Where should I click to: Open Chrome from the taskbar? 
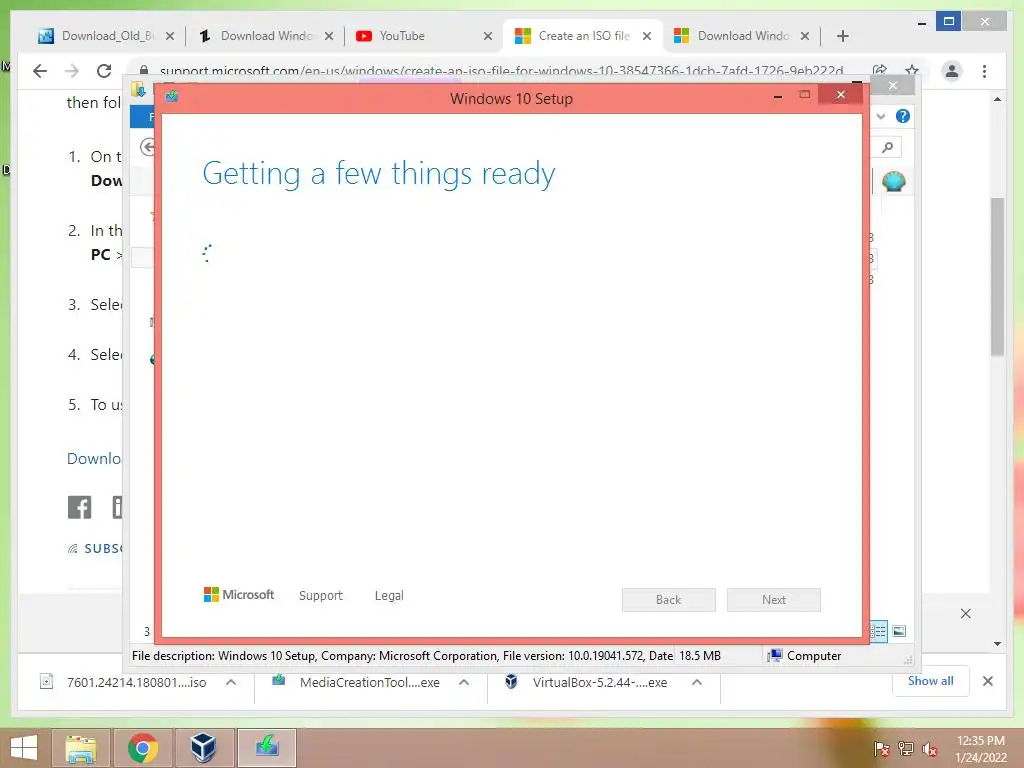pyautogui.click(x=142, y=748)
